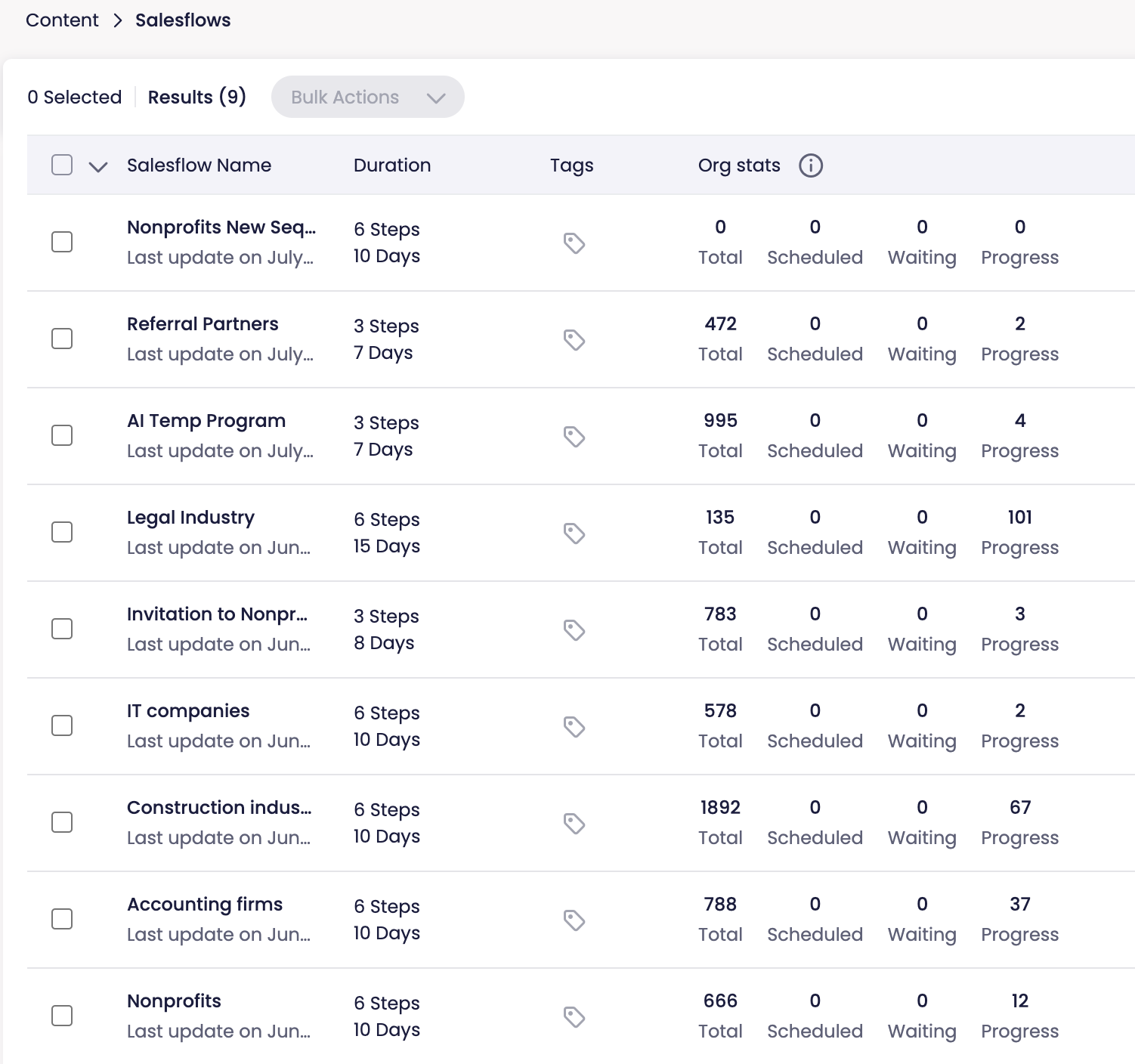
Task: Click the tag icon for Referral Partners
Action: [574, 340]
